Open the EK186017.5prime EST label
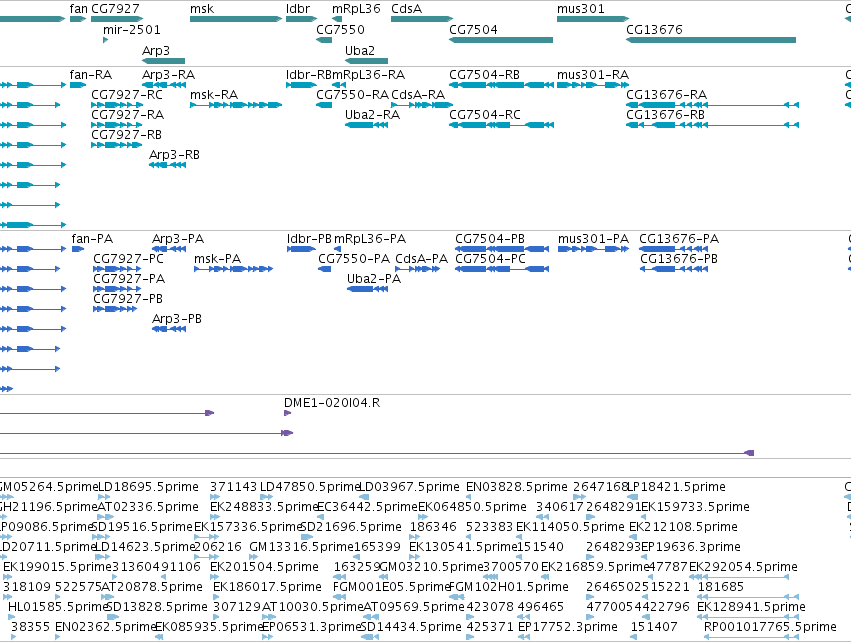This screenshot has width=851, height=642. tap(268, 588)
